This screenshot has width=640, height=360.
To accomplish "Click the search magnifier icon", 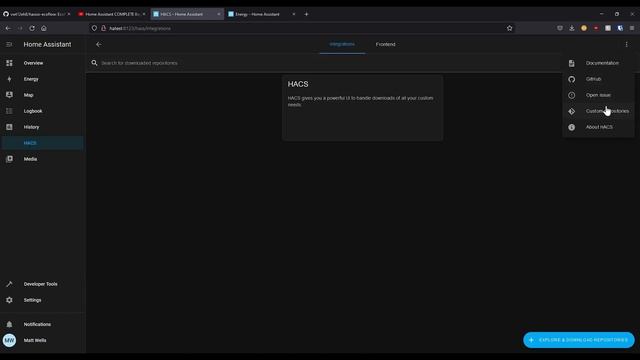I will pos(94,63).
